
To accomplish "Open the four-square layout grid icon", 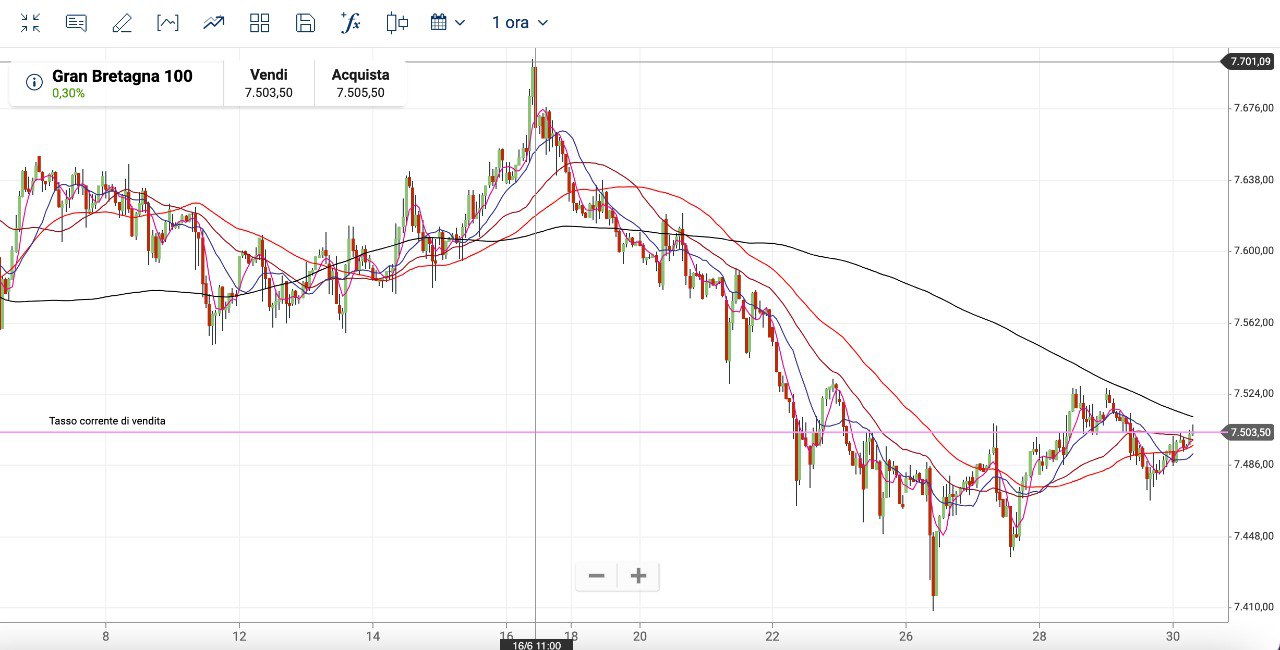I will 260,23.
